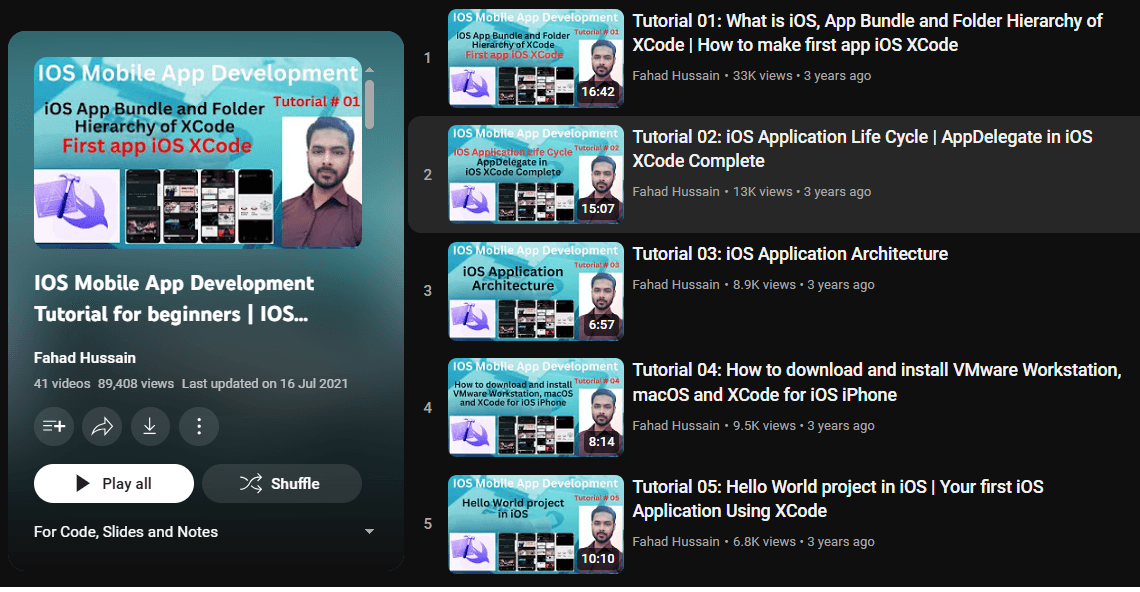The image size is (1140, 592).
Task: Open Tutorial 04 VMware Workstation install title
Action: (x=876, y=382)
